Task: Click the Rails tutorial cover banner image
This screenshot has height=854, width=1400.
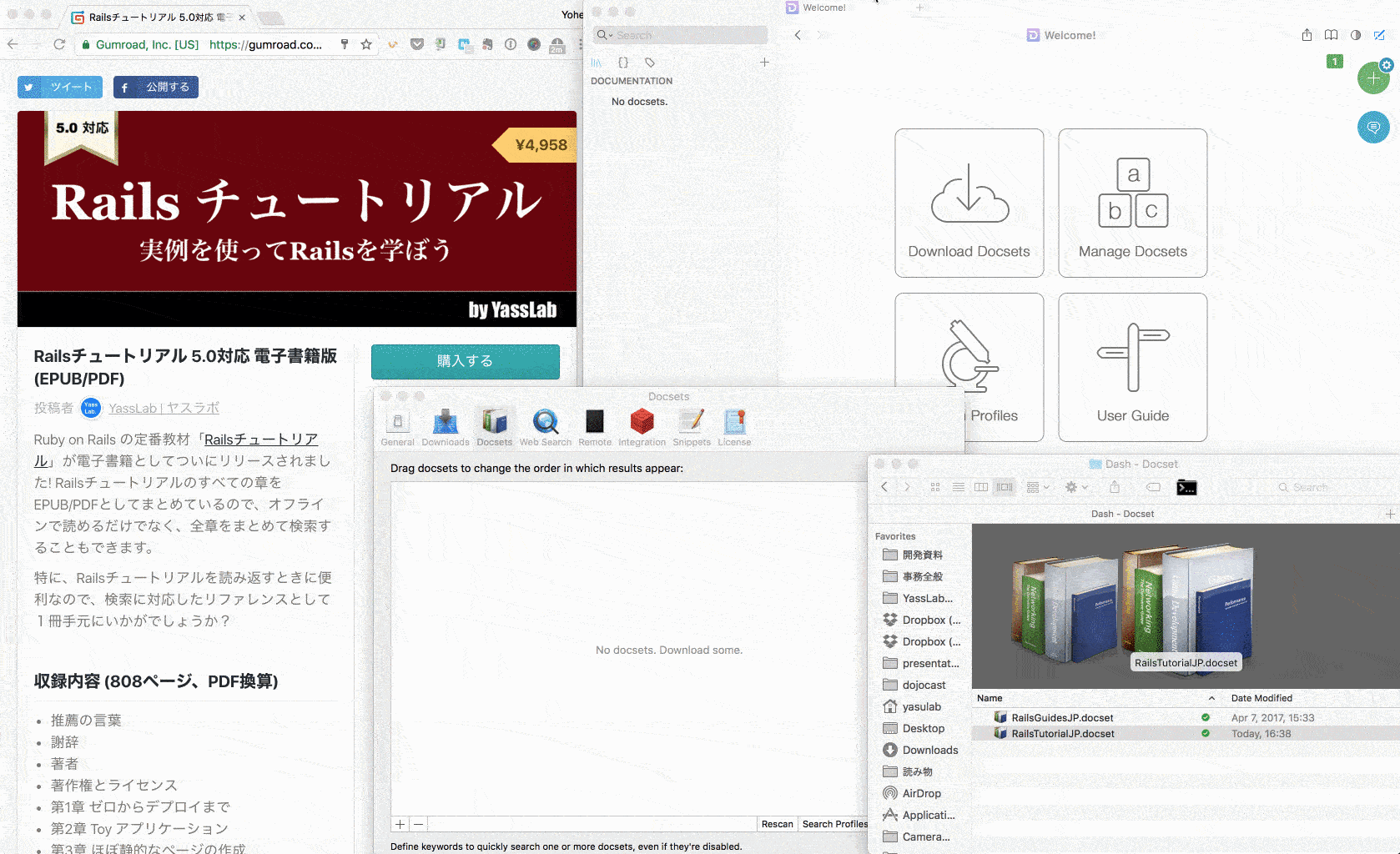Action: click(x=297, y=219)
